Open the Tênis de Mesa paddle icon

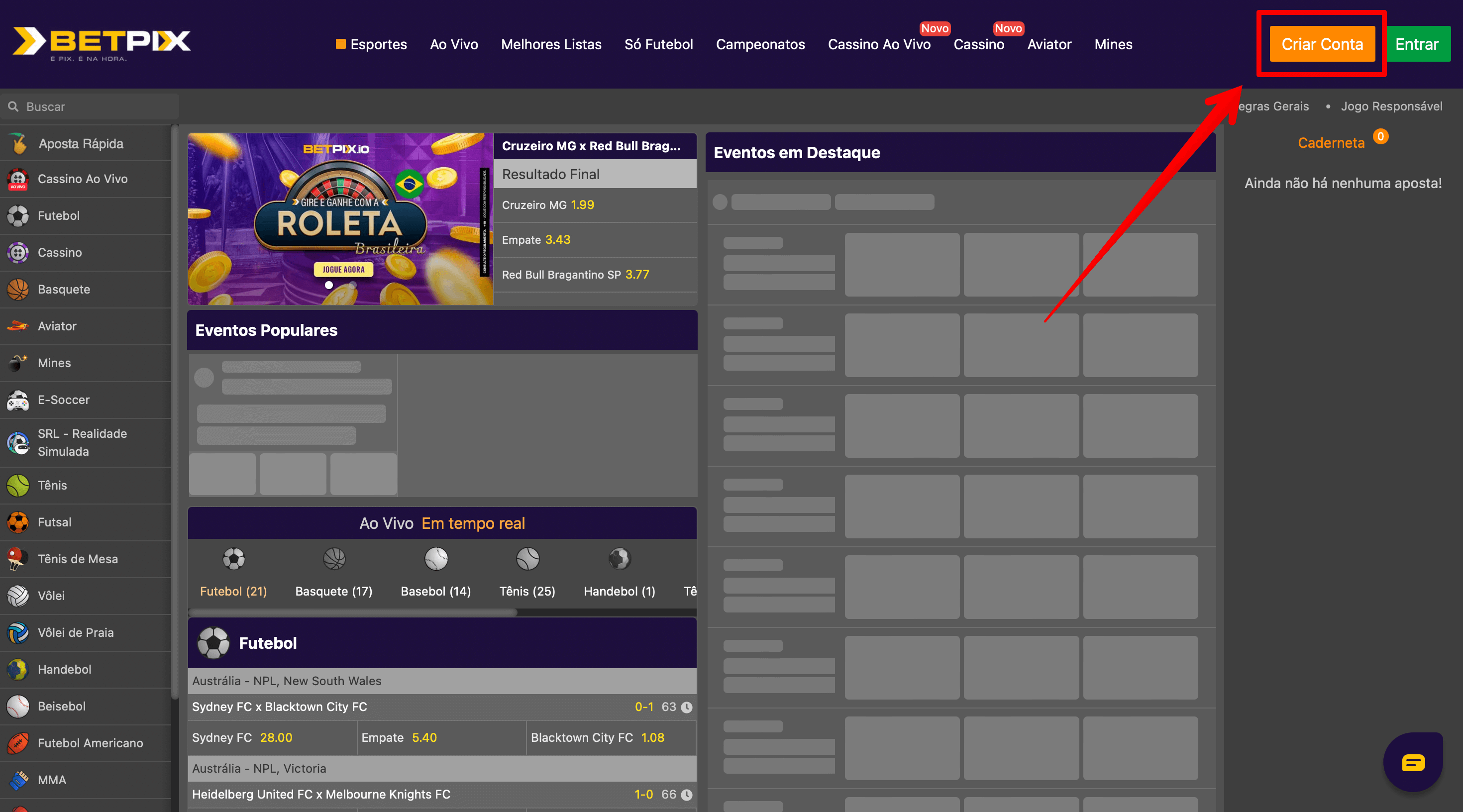click(x=18, y=559)
